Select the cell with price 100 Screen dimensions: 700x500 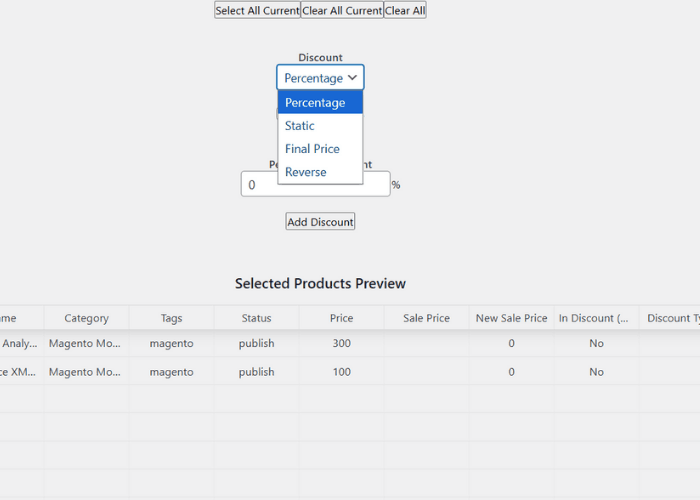tap(341, 372)
